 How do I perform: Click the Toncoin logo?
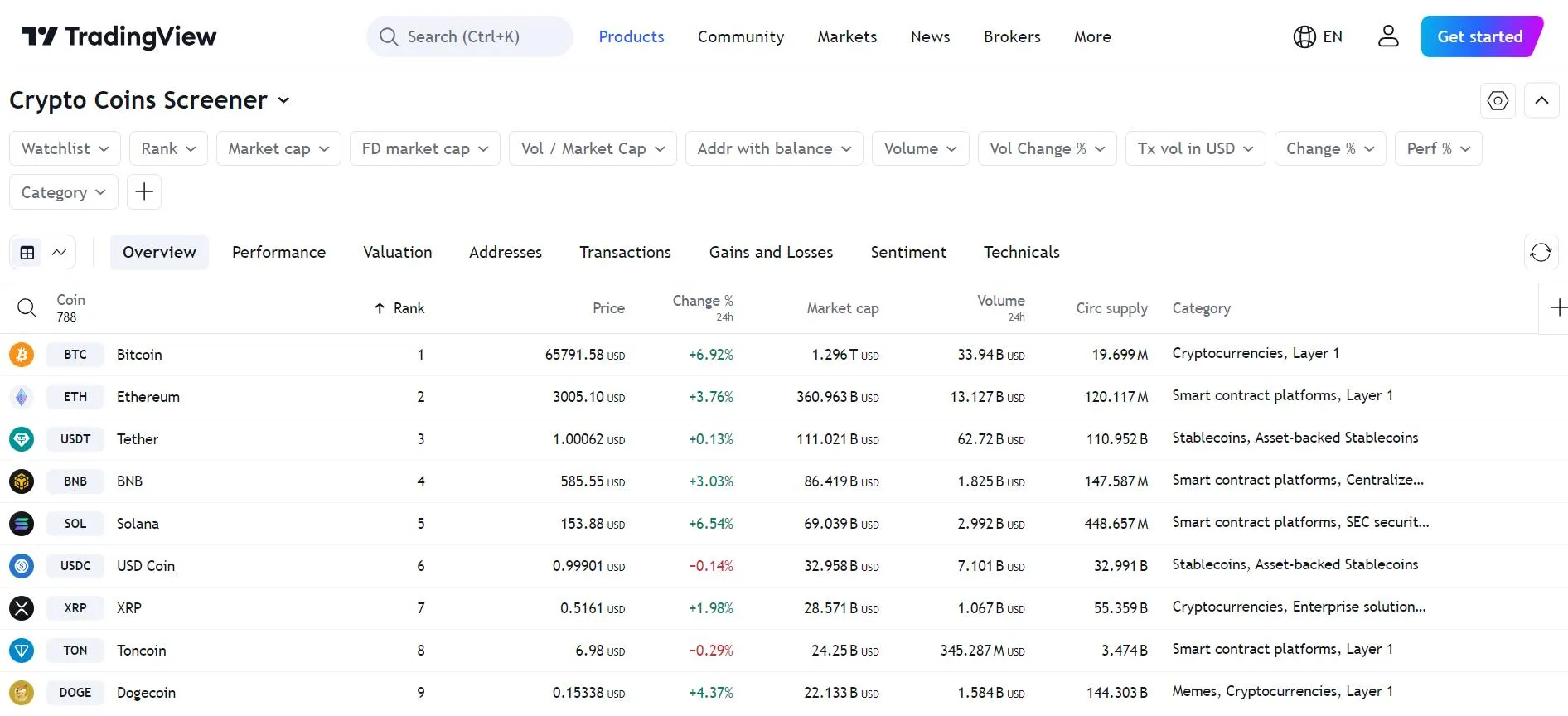click(x=22, y=651)
